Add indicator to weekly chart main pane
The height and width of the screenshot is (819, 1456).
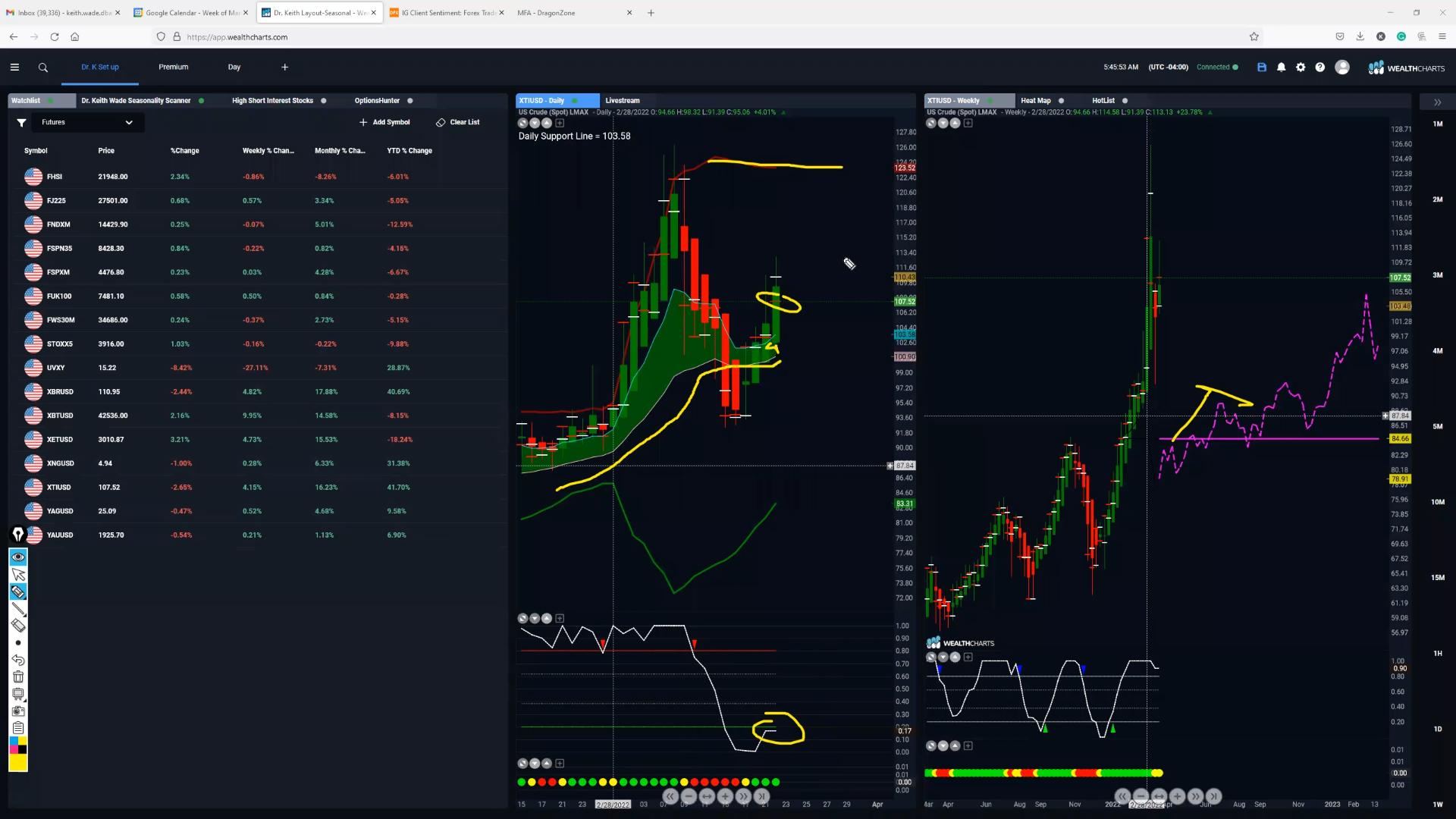click(x=968, y=123)
